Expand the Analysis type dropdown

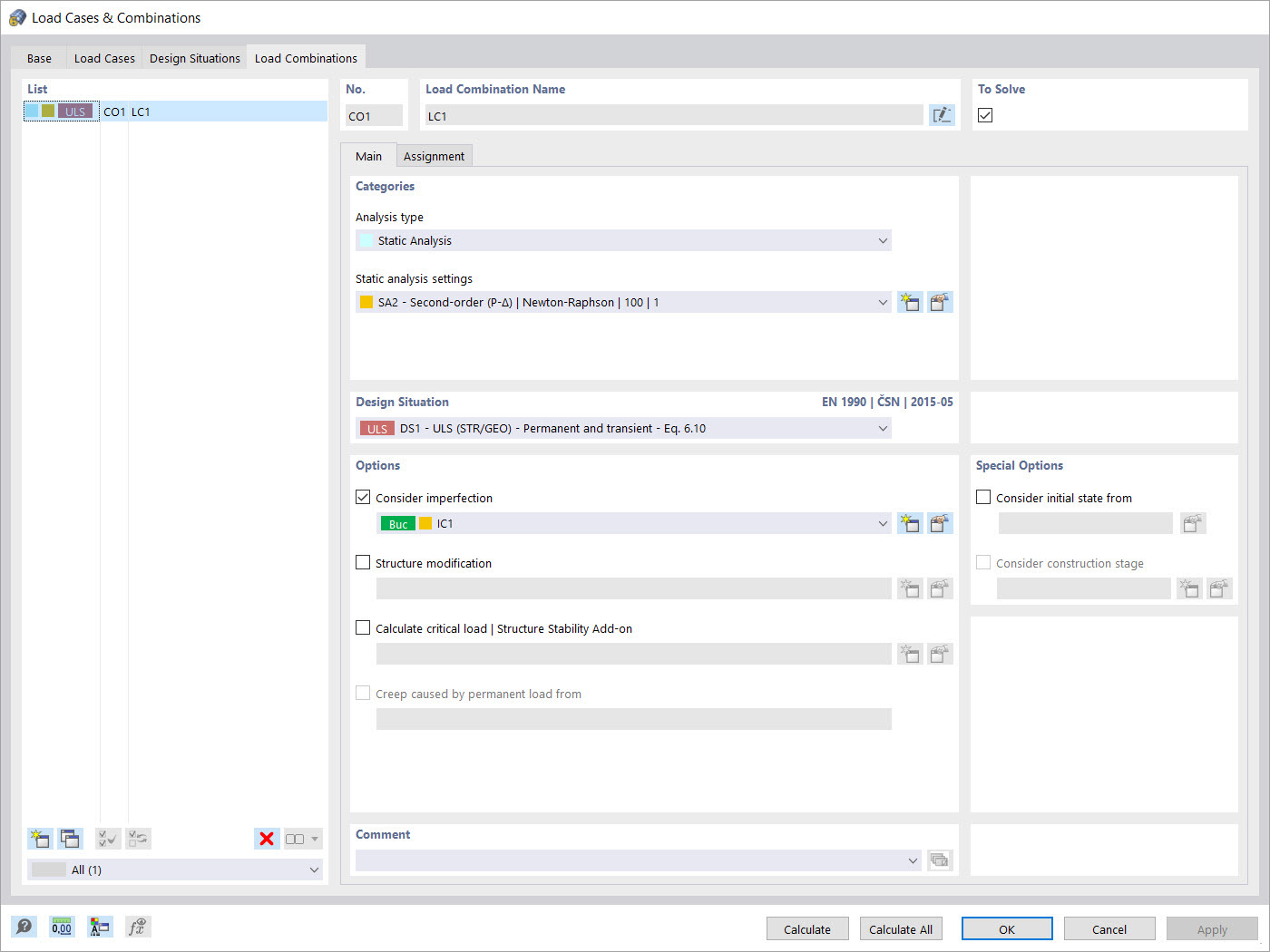(883, 240)
